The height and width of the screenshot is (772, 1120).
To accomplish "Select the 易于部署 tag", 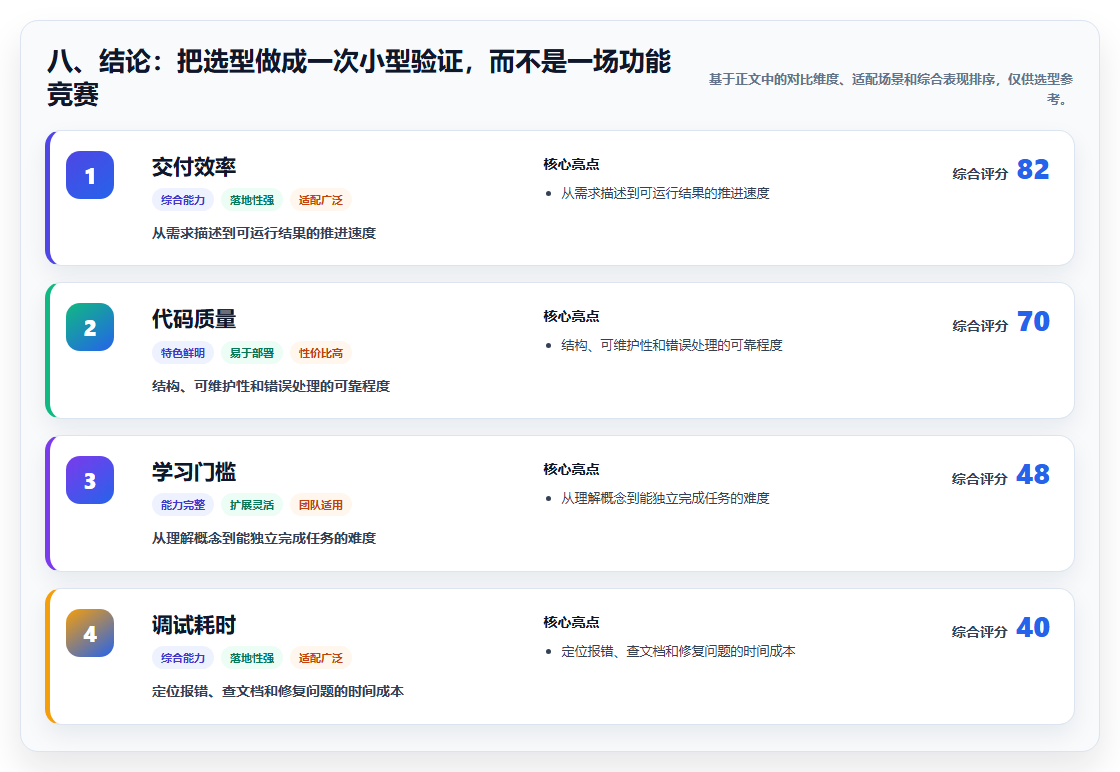I will click(x=252, y=353).
